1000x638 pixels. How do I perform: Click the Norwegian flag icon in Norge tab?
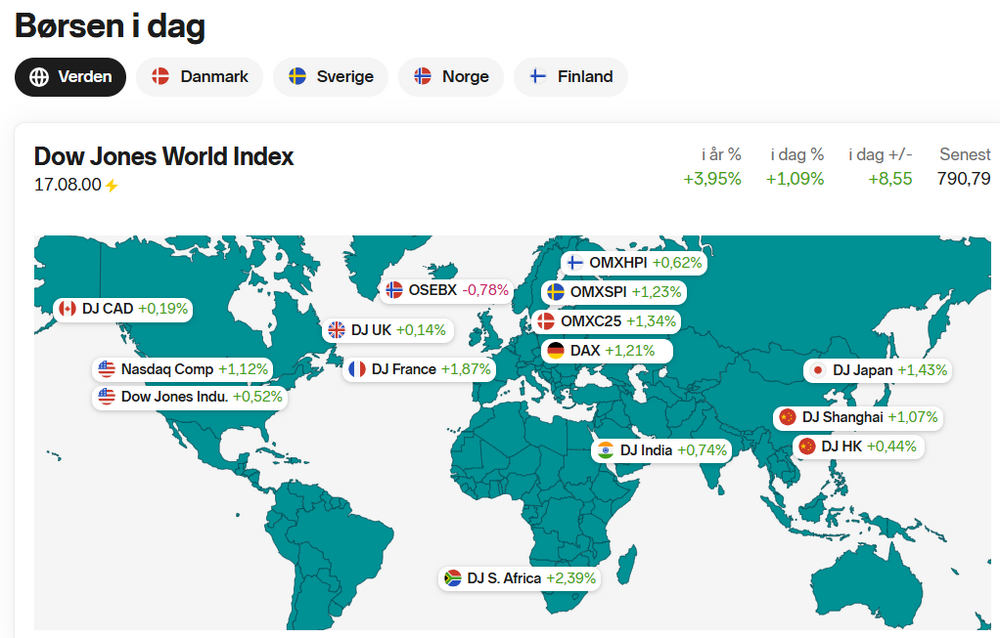tap(423, 77)
